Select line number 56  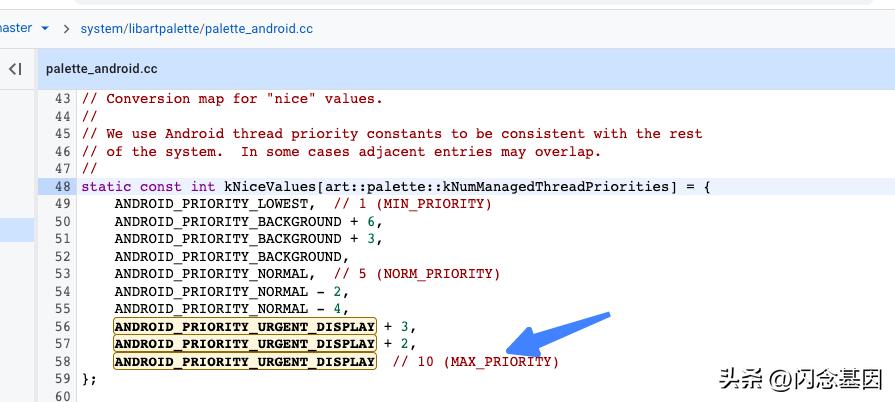pos(63,326)
